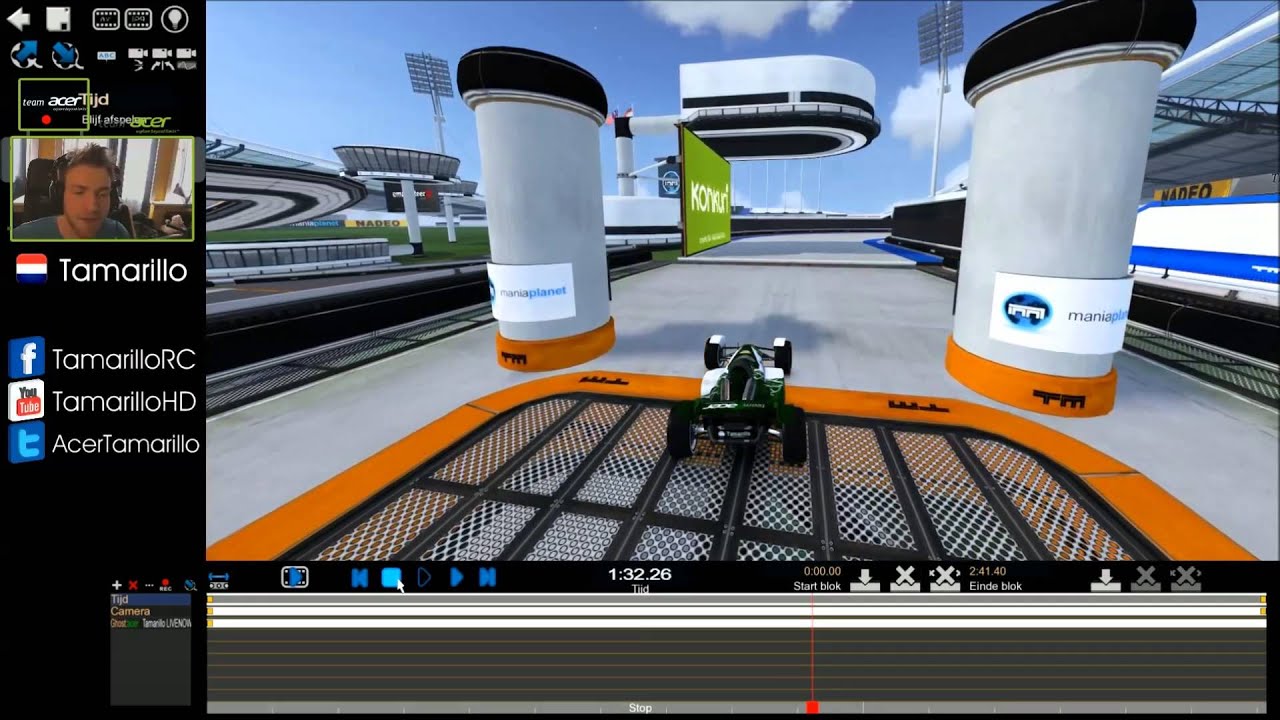The image size is (1280, 720).
Task: Click the red REC record button
Action: click(x=165, y=586)
